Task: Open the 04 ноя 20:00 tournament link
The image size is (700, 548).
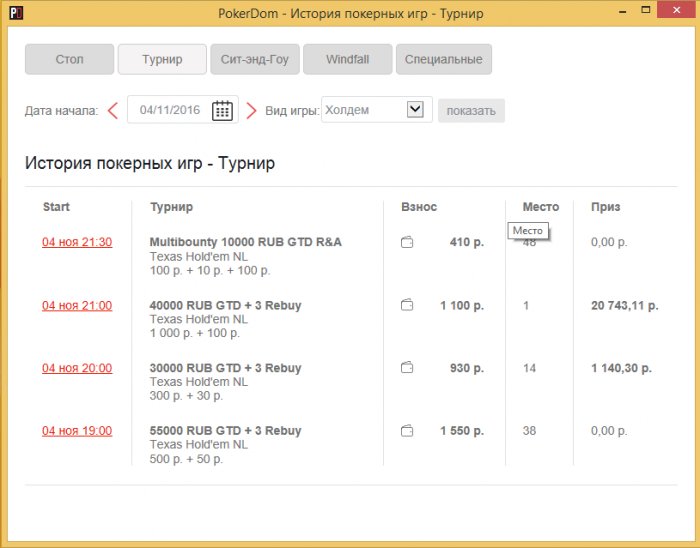Action: (77, 368)
